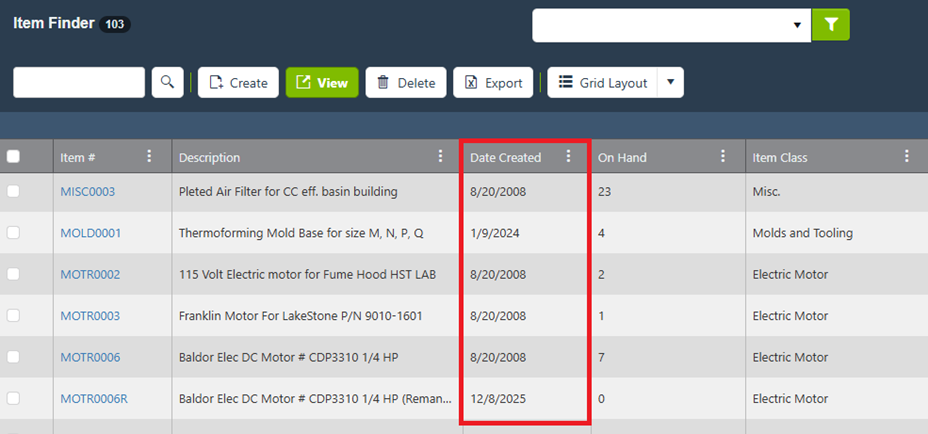
Task: Sort by the On Hand header
Action: [x=622, y=157]
